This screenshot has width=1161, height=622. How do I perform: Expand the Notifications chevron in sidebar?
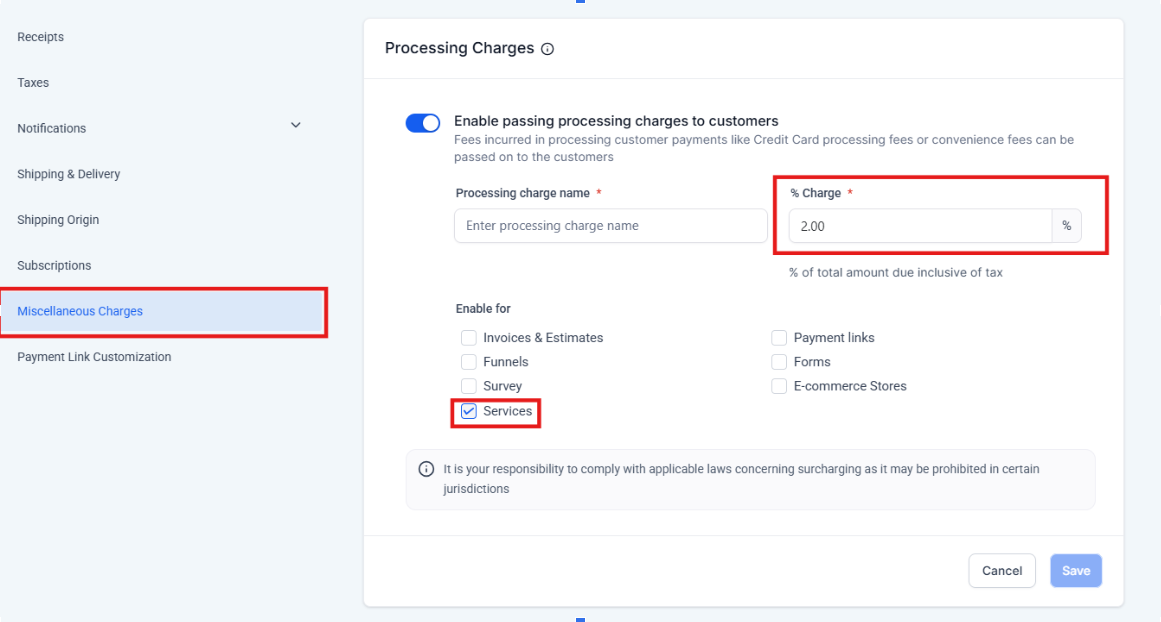(295, 126)
